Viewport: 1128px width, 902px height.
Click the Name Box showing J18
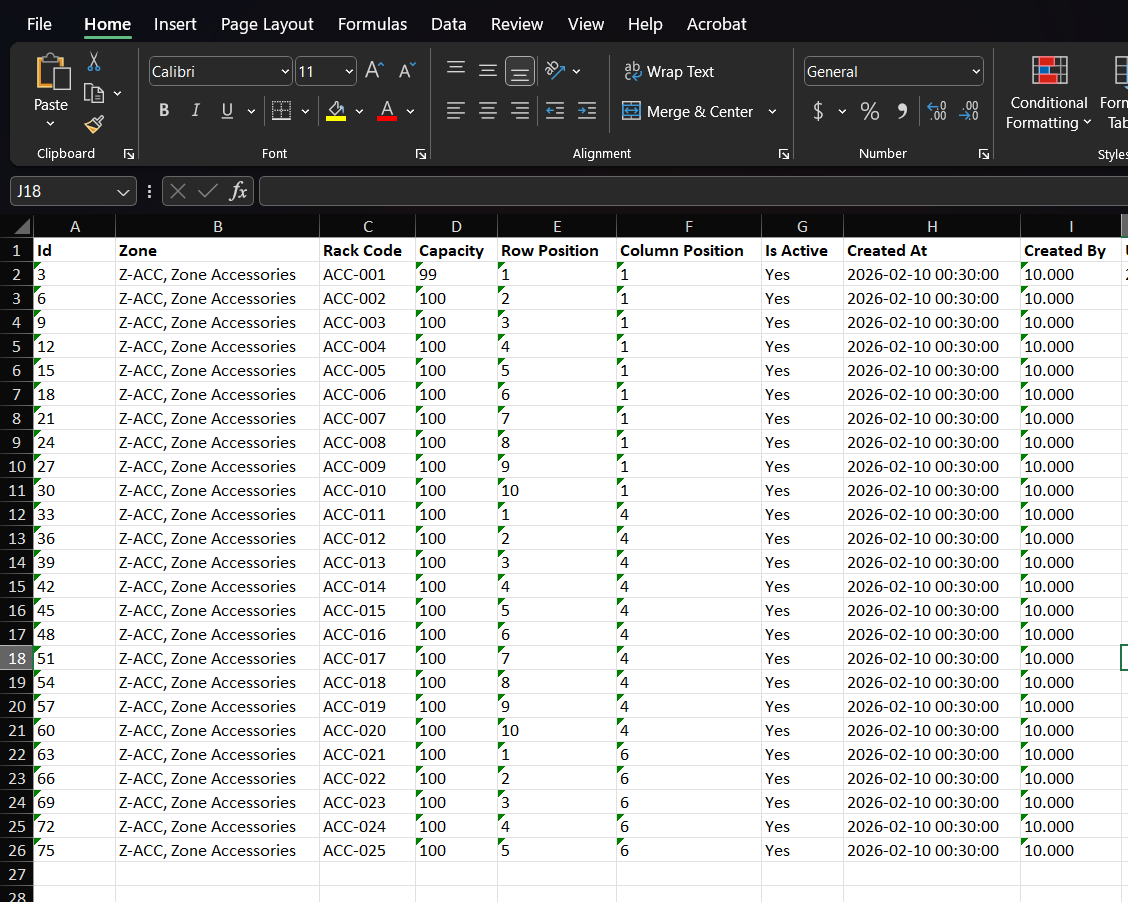(62, 191)
